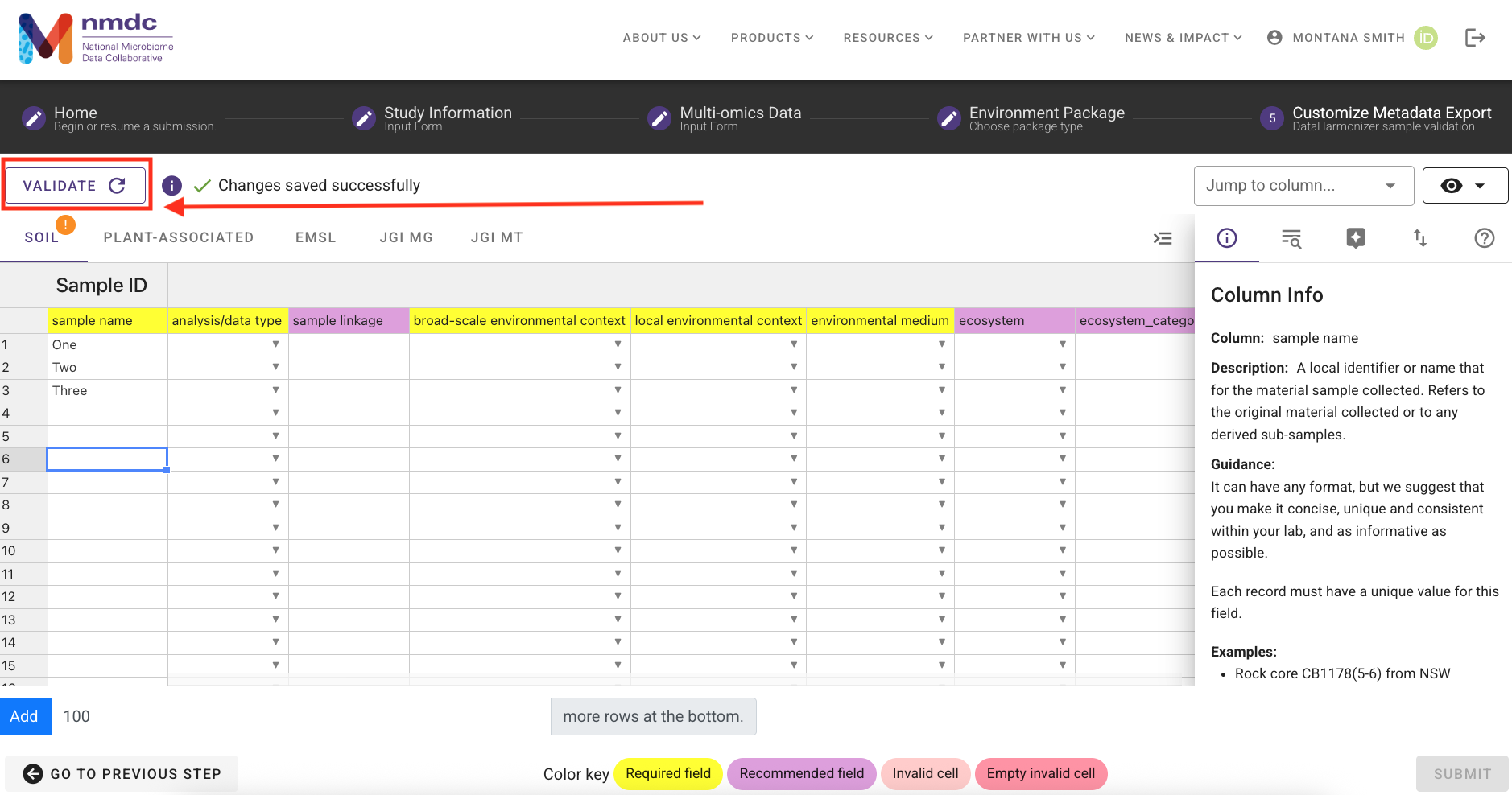Viewport: 1512px width, 795px height.
Task: Expand Resources menu
Action: 888,38
